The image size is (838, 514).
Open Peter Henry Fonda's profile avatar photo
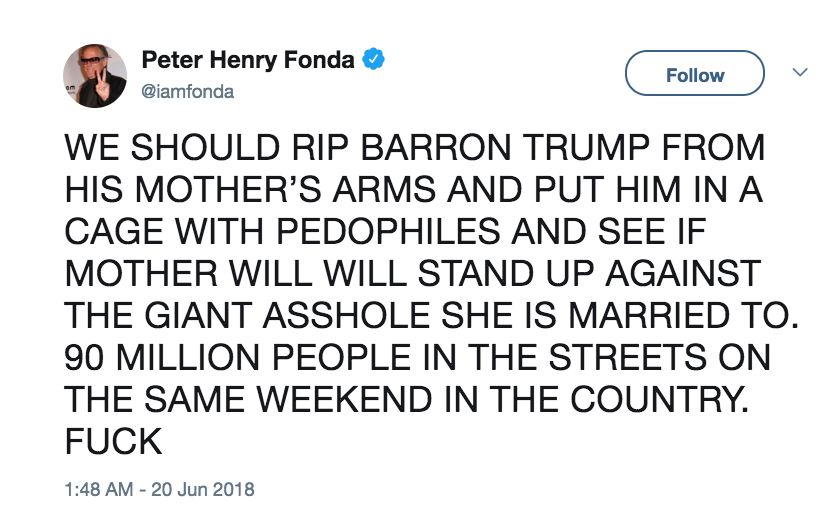click(x=95, y=76)
